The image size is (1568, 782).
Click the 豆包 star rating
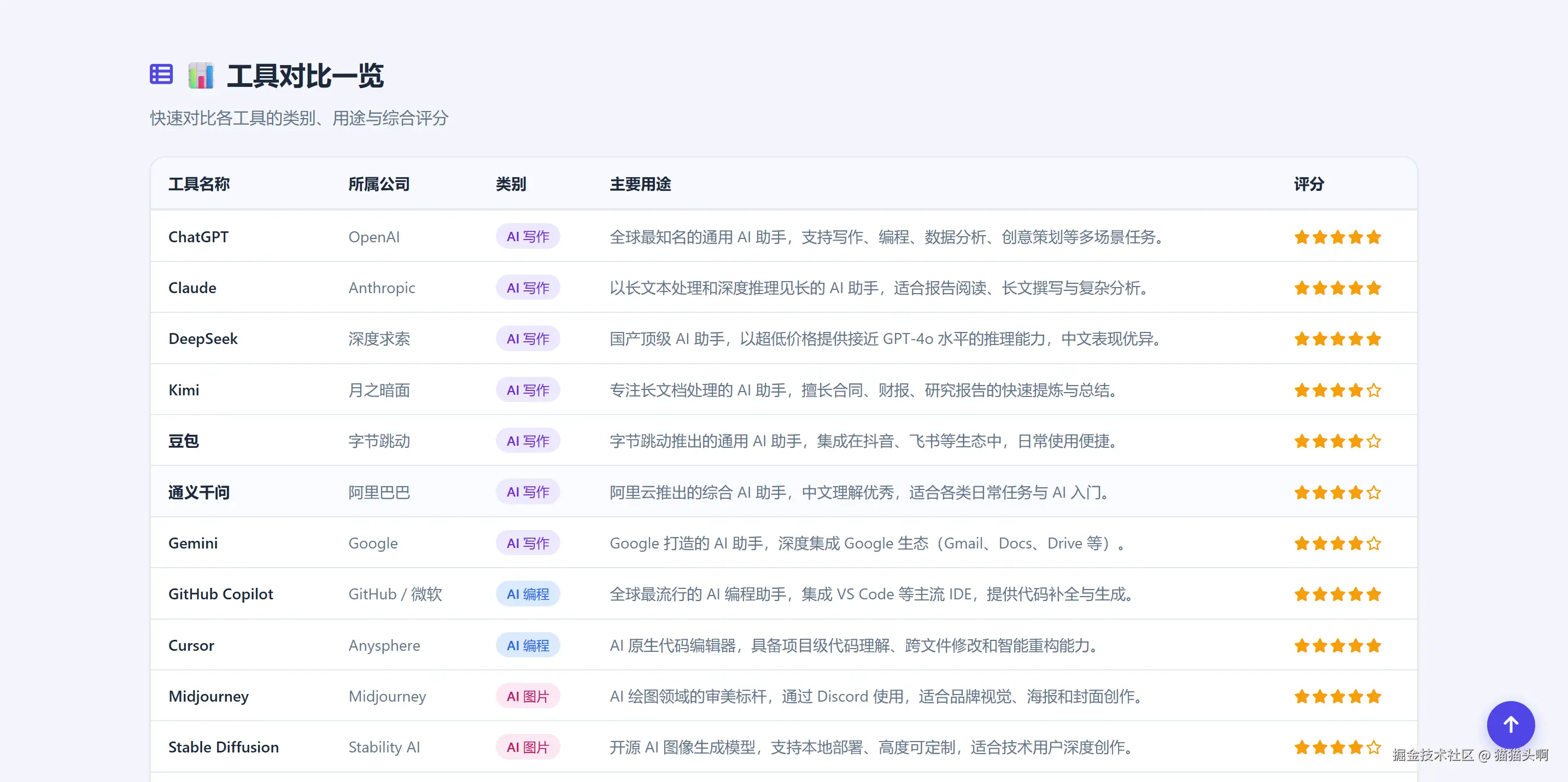pyautogui.click(x=1337, y=441)
